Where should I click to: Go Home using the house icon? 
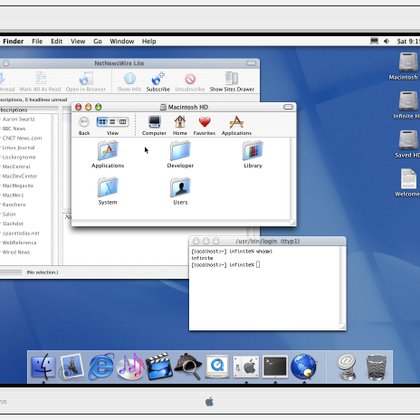point(180,125)
